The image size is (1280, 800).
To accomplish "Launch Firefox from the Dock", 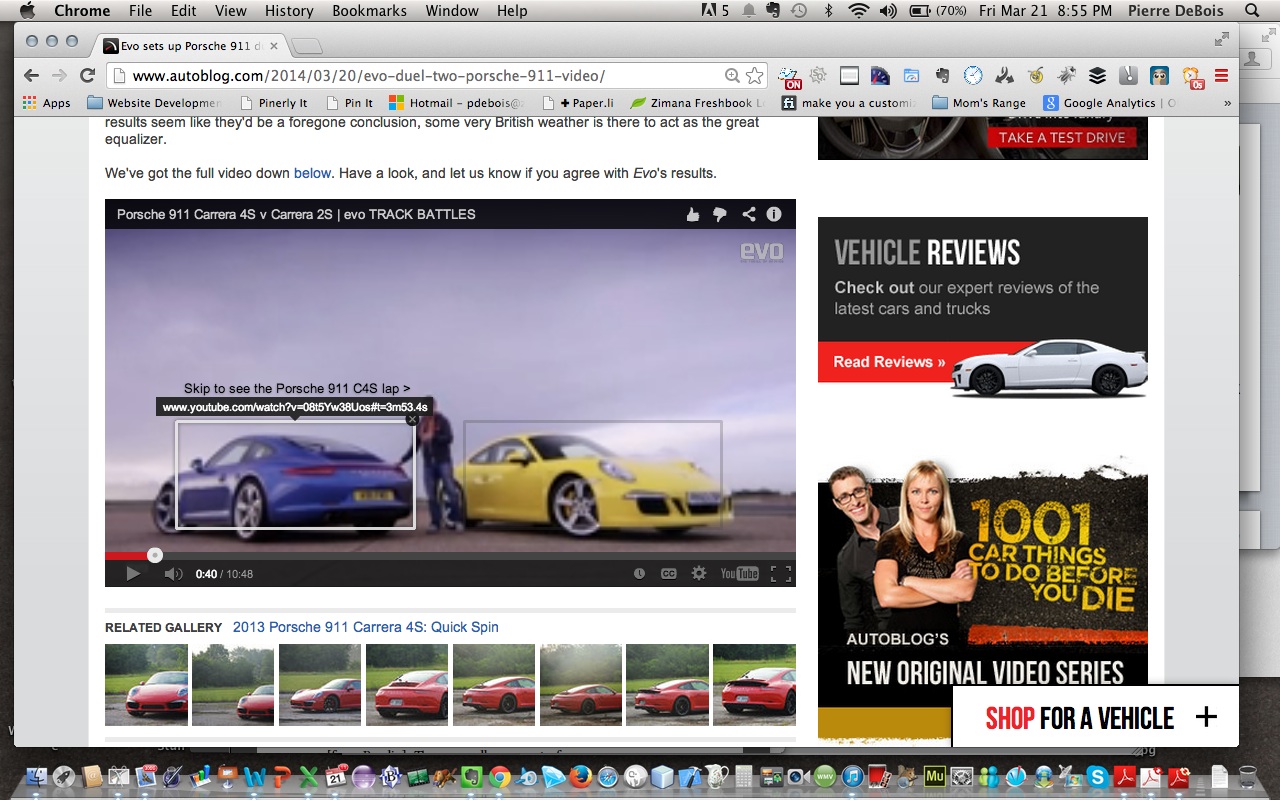I will coord(579,776).
